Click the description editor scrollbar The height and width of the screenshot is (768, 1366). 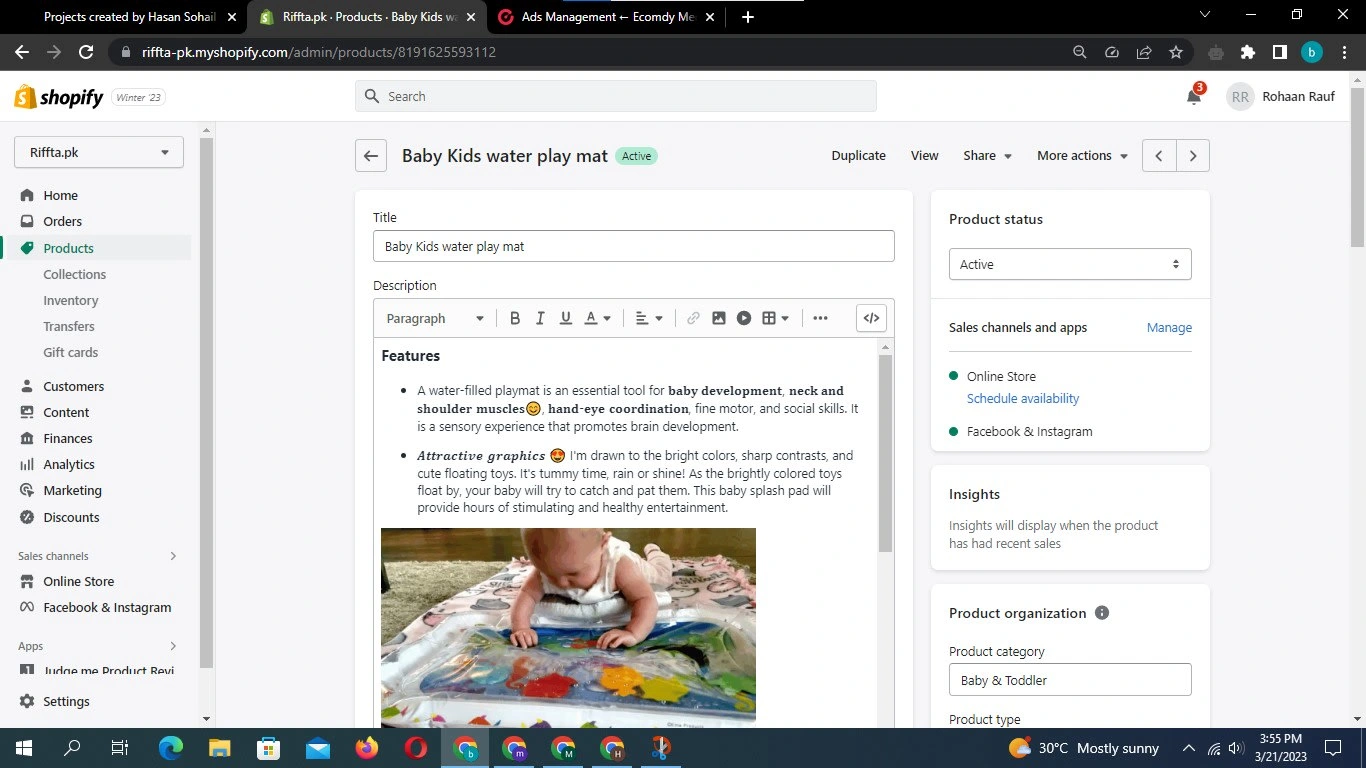click(x=885, y=453)
